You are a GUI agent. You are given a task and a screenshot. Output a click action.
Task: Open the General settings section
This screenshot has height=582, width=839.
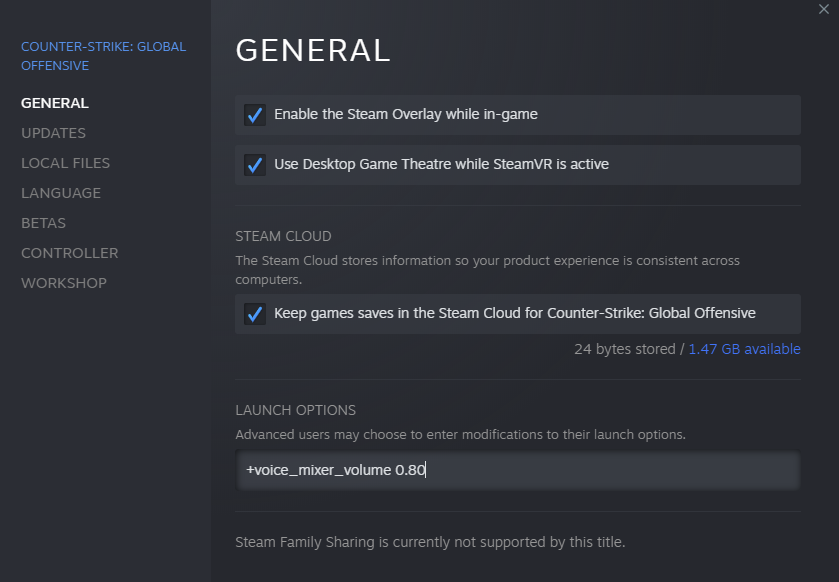pyautogui.click(x=55, y=103)
